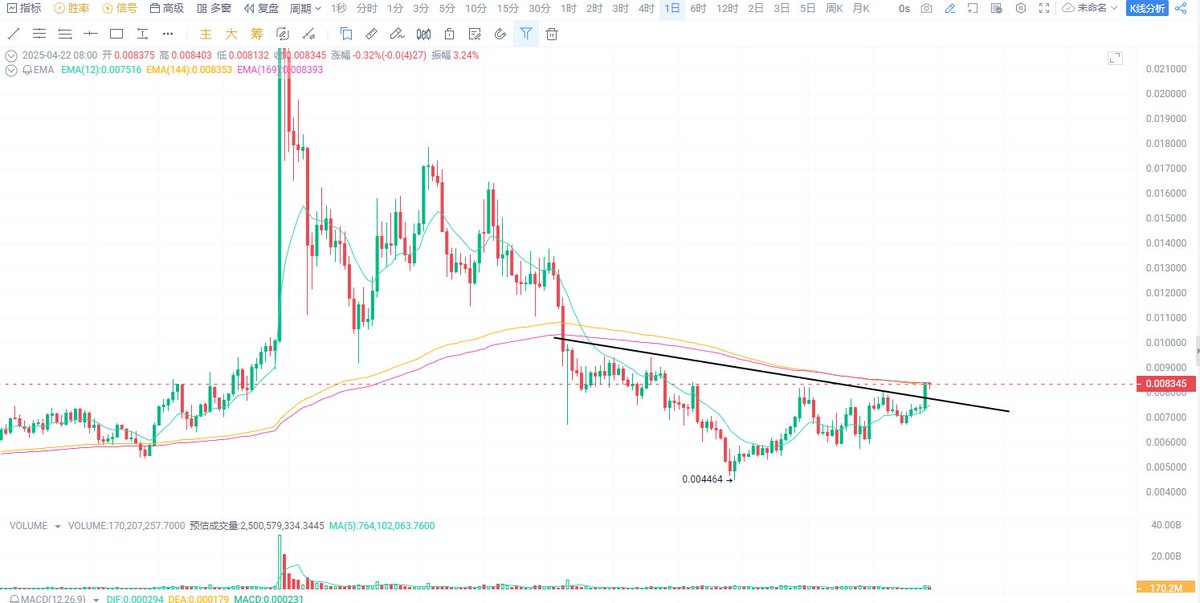The image size is (1200, 603).
Task: Delete drawings with trash icon
Action: (551, 34)
